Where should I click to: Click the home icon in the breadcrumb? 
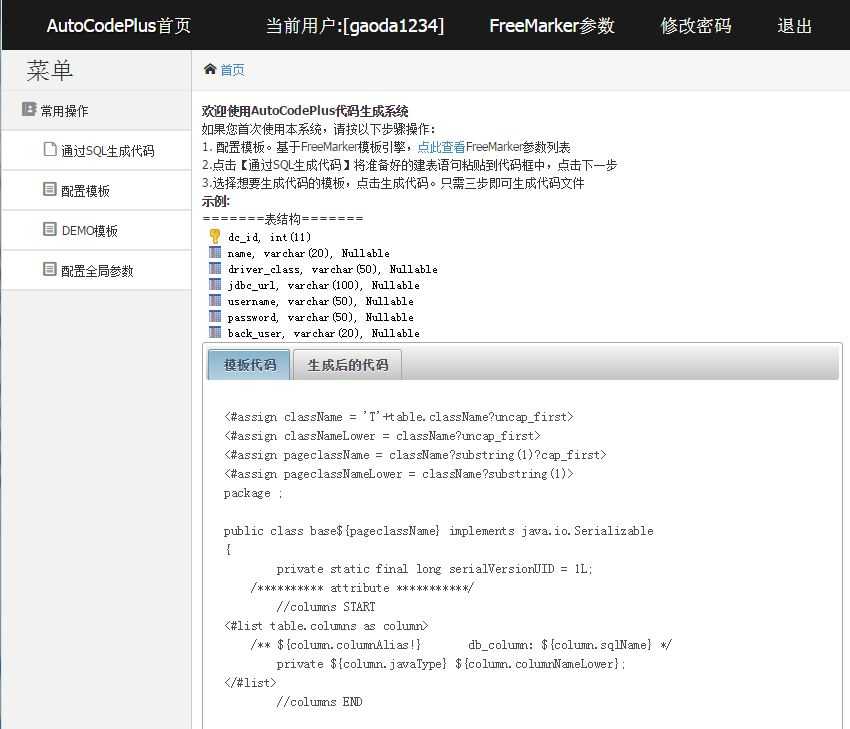coord(210,69)
